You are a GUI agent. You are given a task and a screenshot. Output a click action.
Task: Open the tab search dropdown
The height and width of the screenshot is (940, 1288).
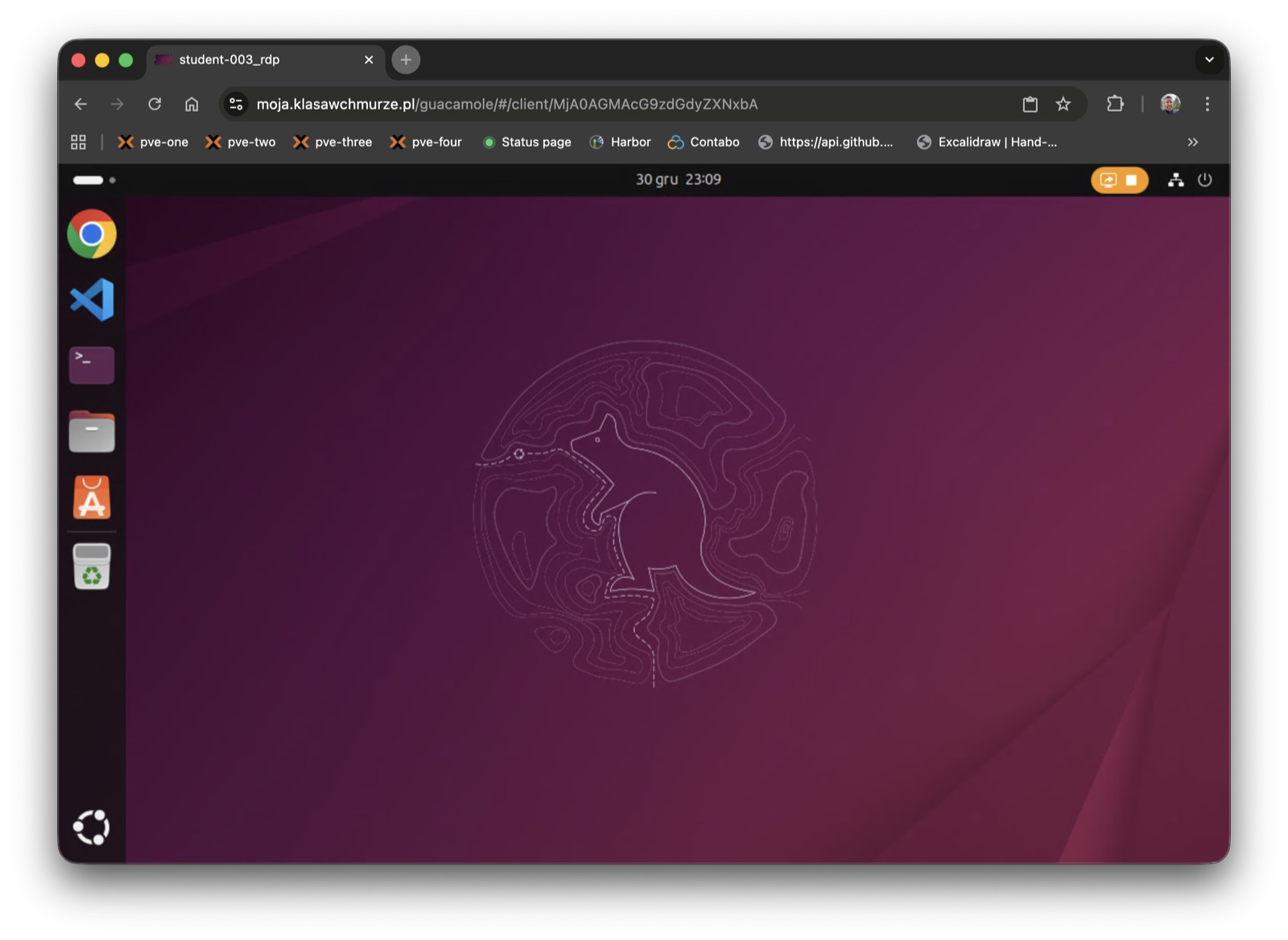coord(1209,60)
